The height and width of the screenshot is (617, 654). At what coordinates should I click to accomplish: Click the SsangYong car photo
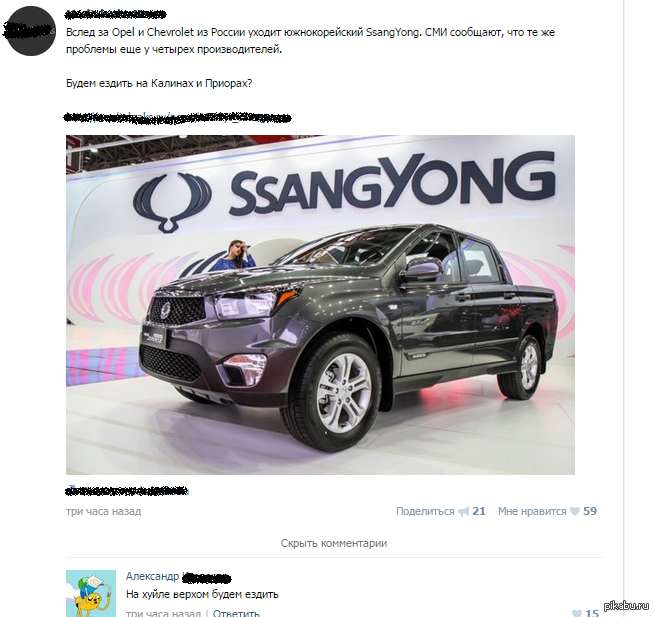[320, 305]
